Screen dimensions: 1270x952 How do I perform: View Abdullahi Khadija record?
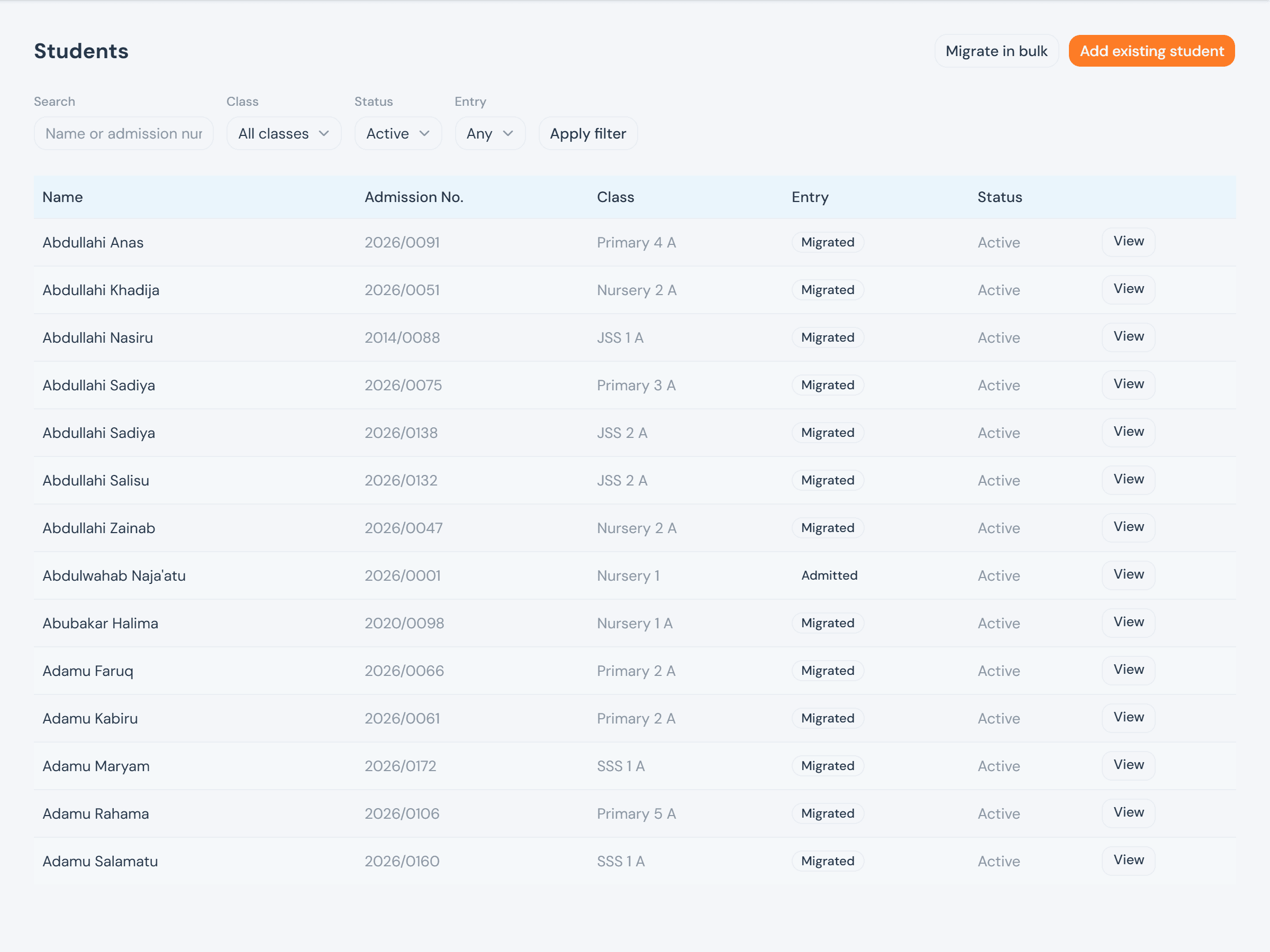click(x=1128, y=289)
